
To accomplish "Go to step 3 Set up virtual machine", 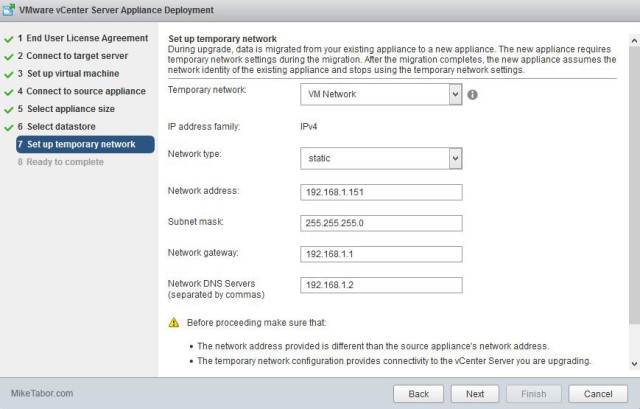I will [68, 73].
